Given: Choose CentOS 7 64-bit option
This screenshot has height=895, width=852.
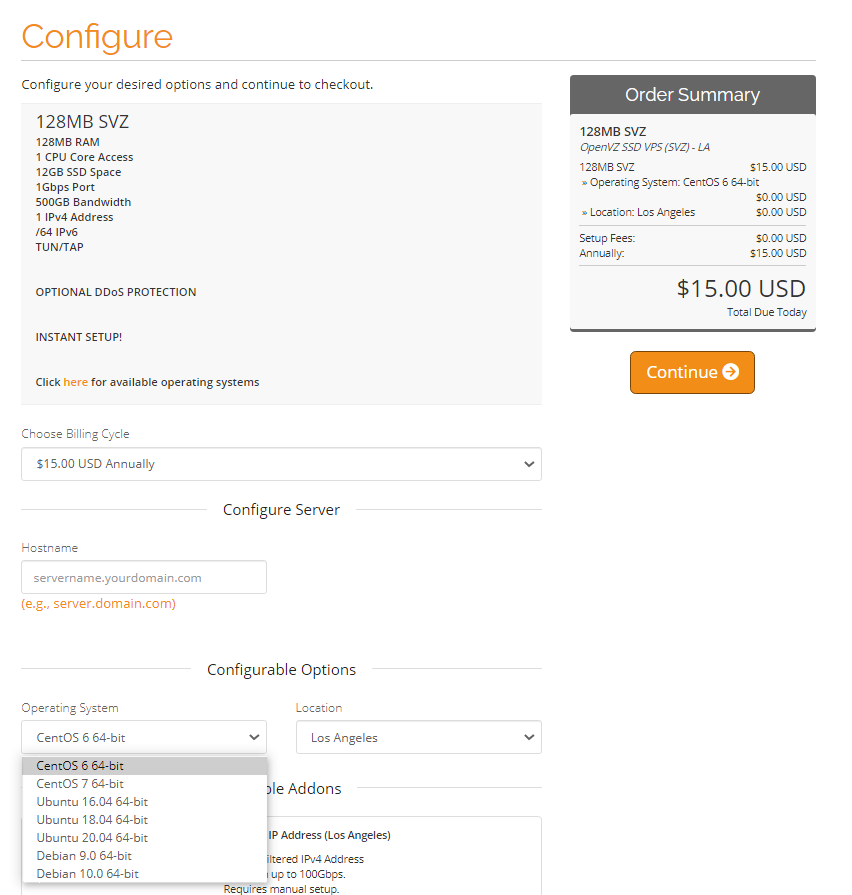Looking at the screenshot, I should click(x=80, y=784).
